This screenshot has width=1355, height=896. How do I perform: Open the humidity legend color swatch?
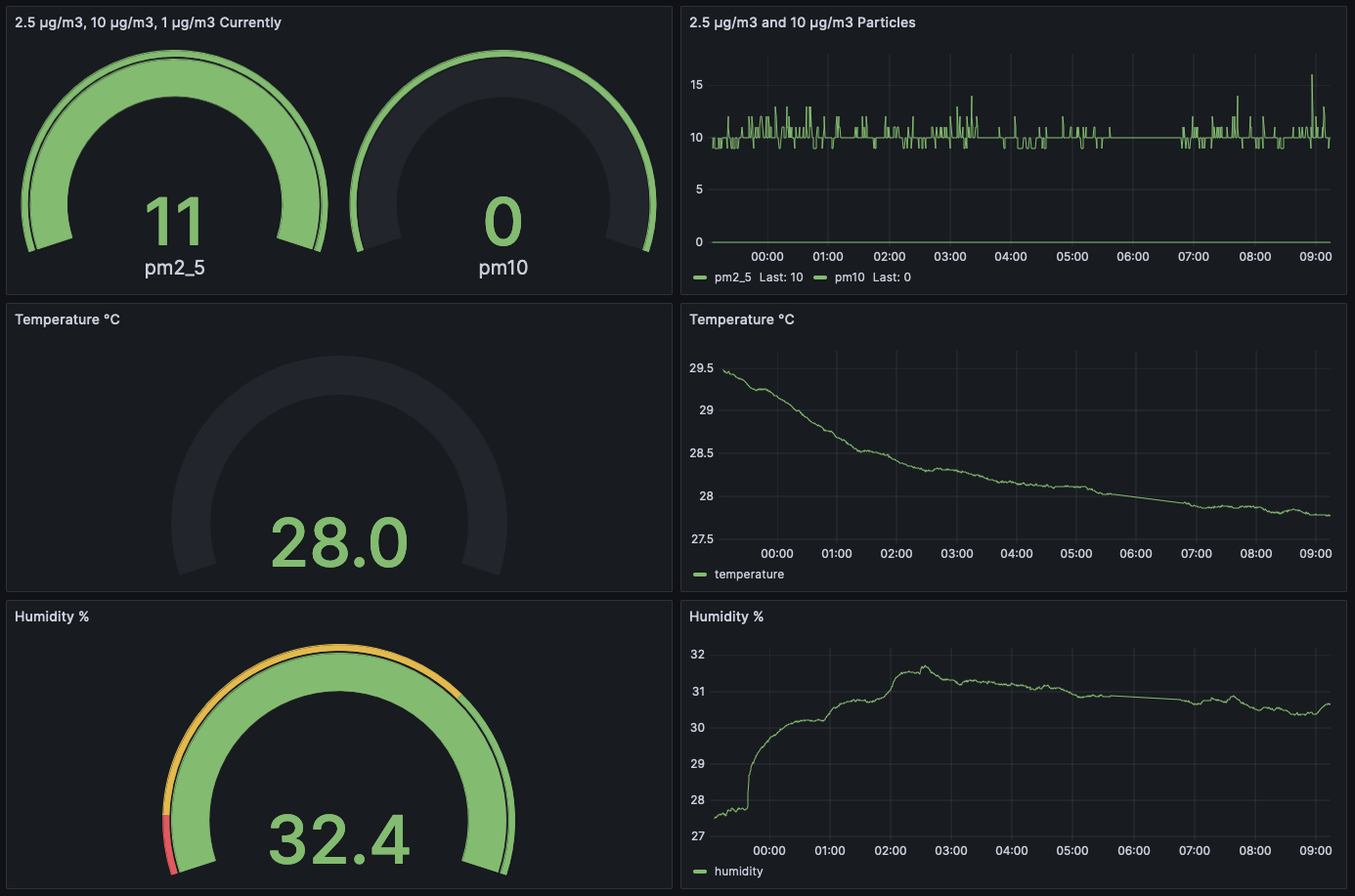[700, 872]
